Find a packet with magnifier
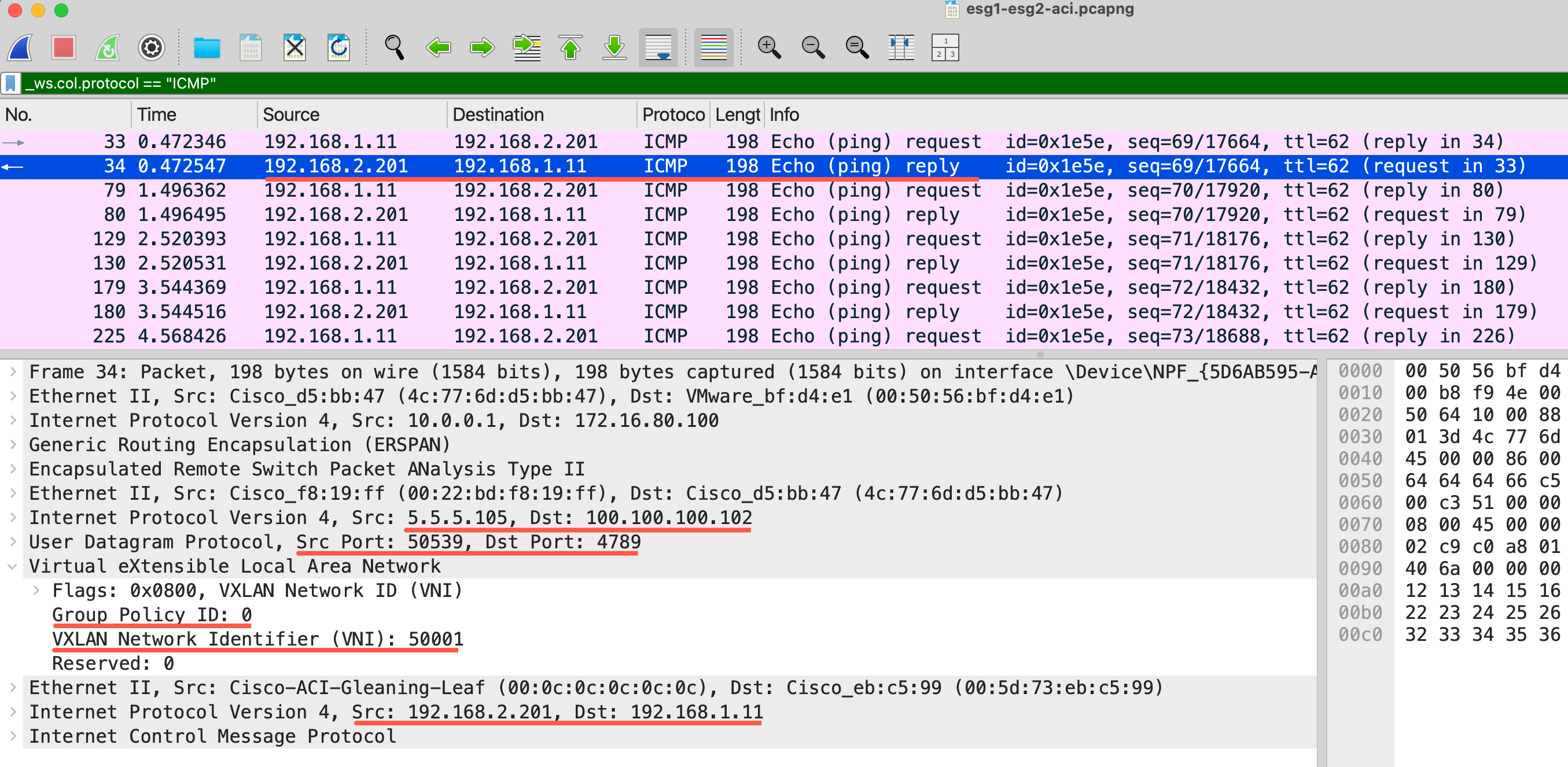The image size is (1568, 767). click(395, 47)
